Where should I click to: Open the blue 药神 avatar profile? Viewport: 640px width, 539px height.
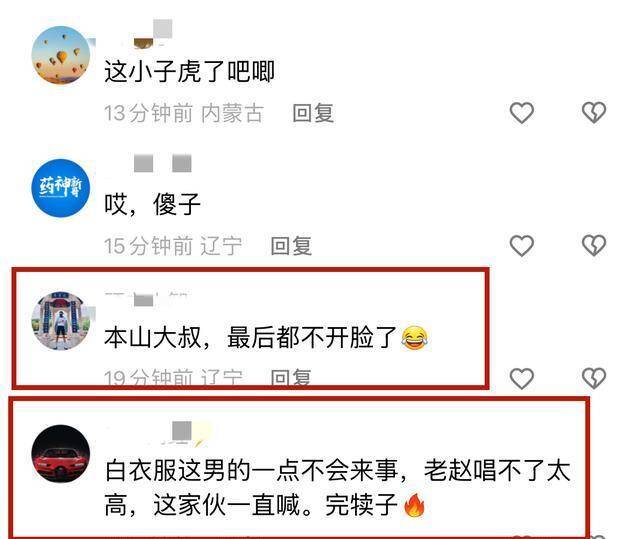[61, 188]
